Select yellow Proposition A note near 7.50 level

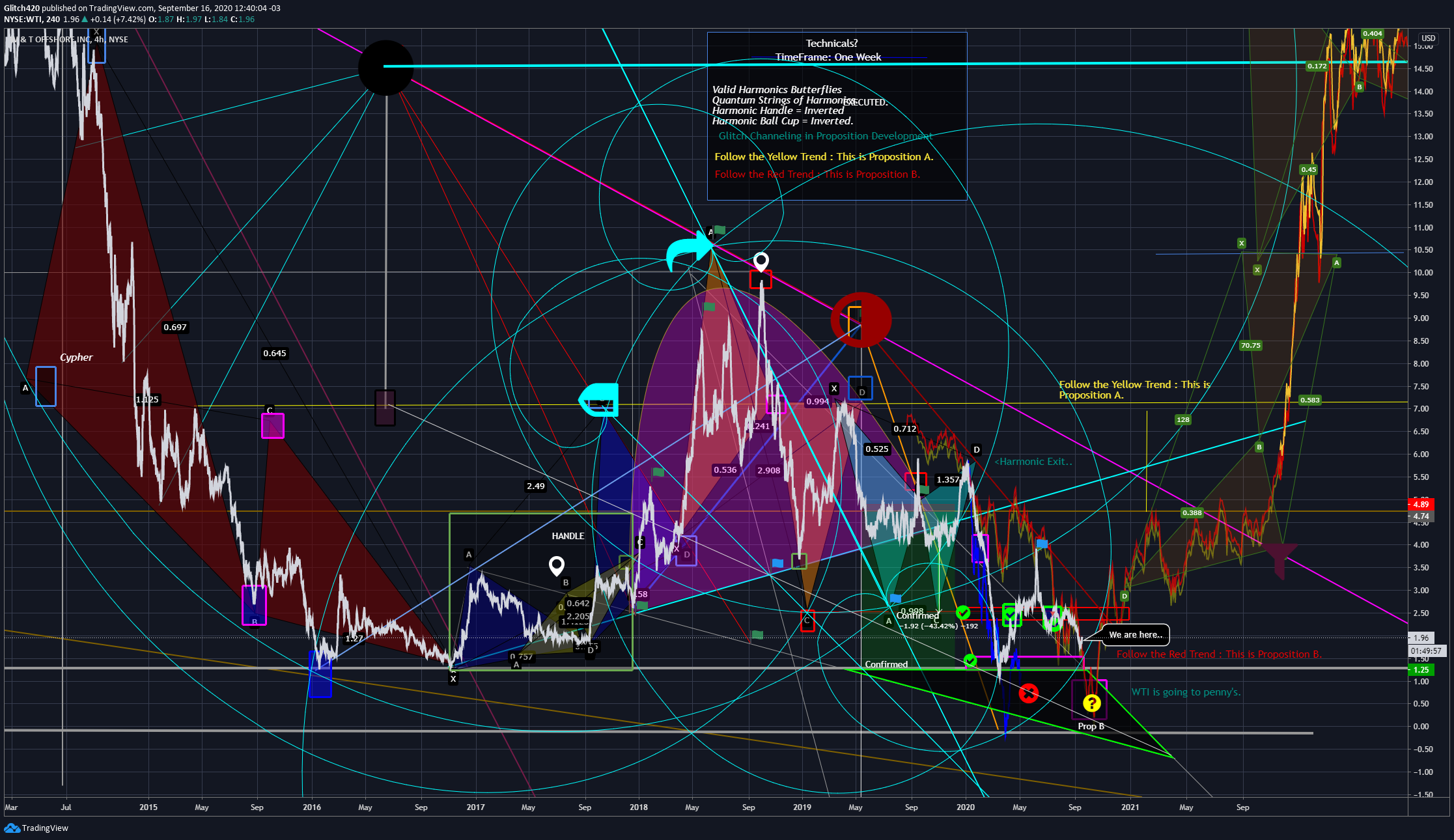pyautogui.click(x=1134, y=390)
